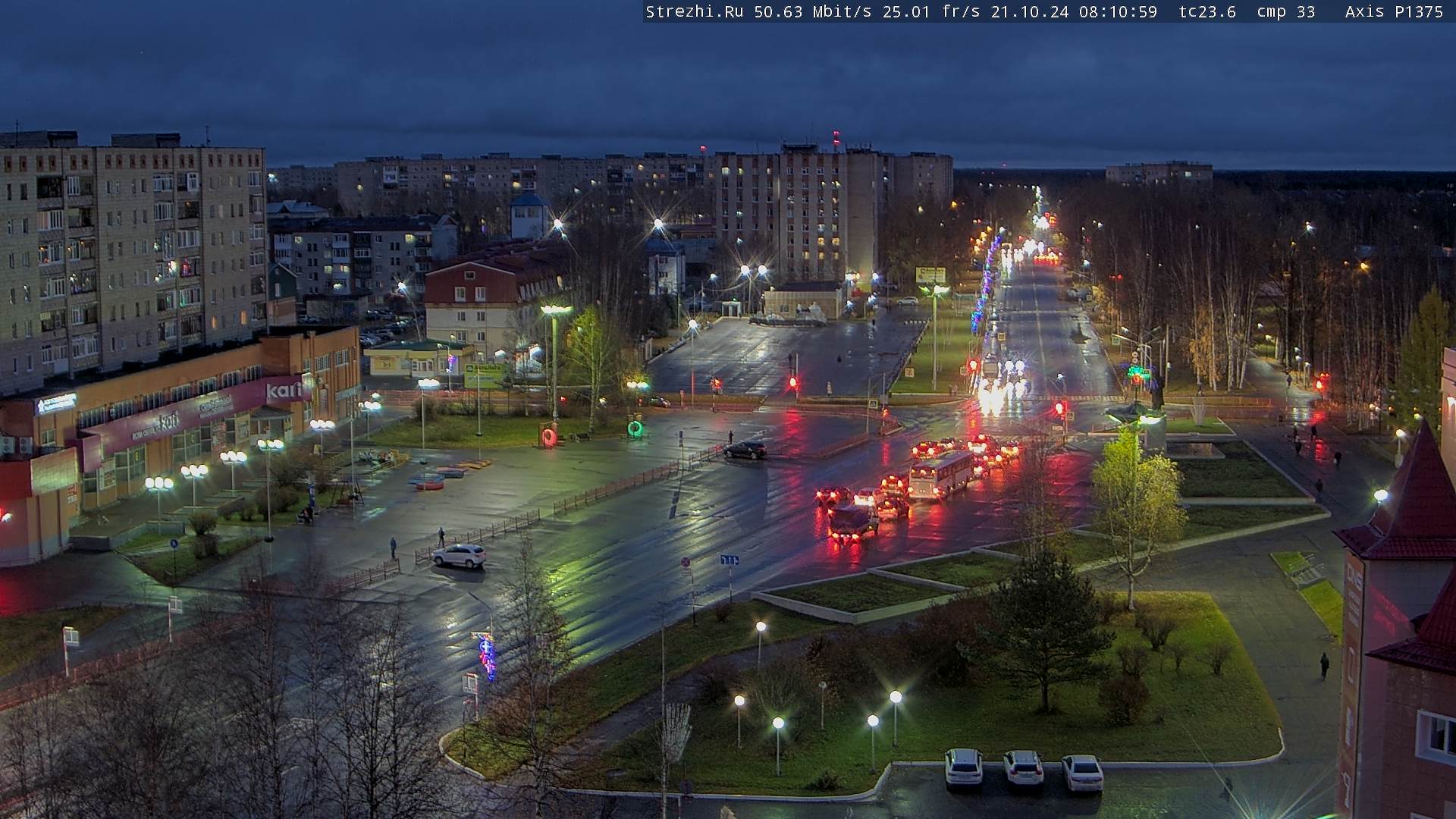Click the 25.01 fr/s frame rate value
The image size is (1456, 819).
pyautogui.click(x=931, y=11)
